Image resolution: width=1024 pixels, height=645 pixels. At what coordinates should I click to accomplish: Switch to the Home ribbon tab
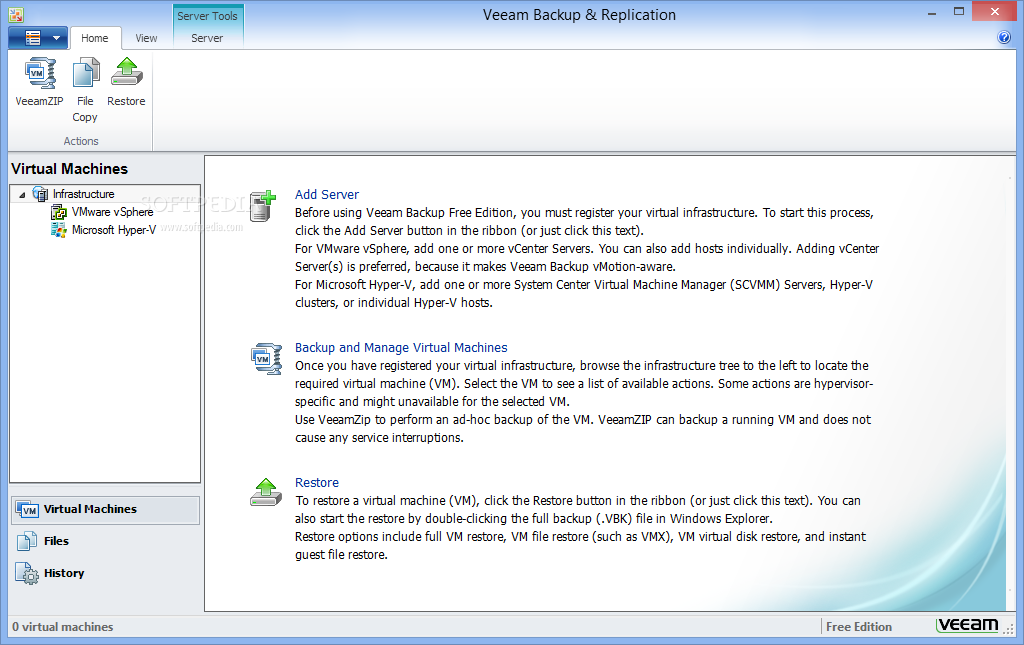pos(95,38)
